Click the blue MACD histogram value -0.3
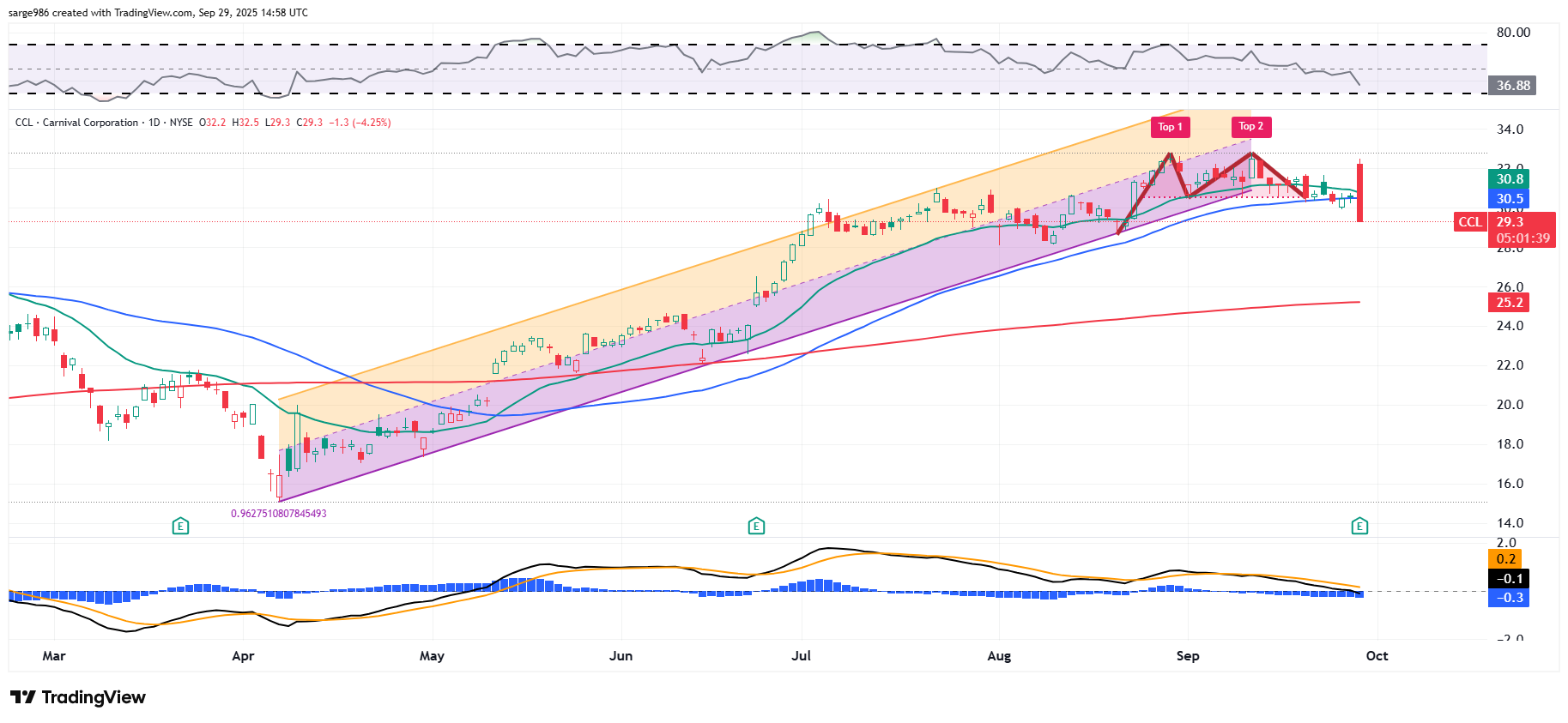1568x723 pixels. click(1510, 598)
